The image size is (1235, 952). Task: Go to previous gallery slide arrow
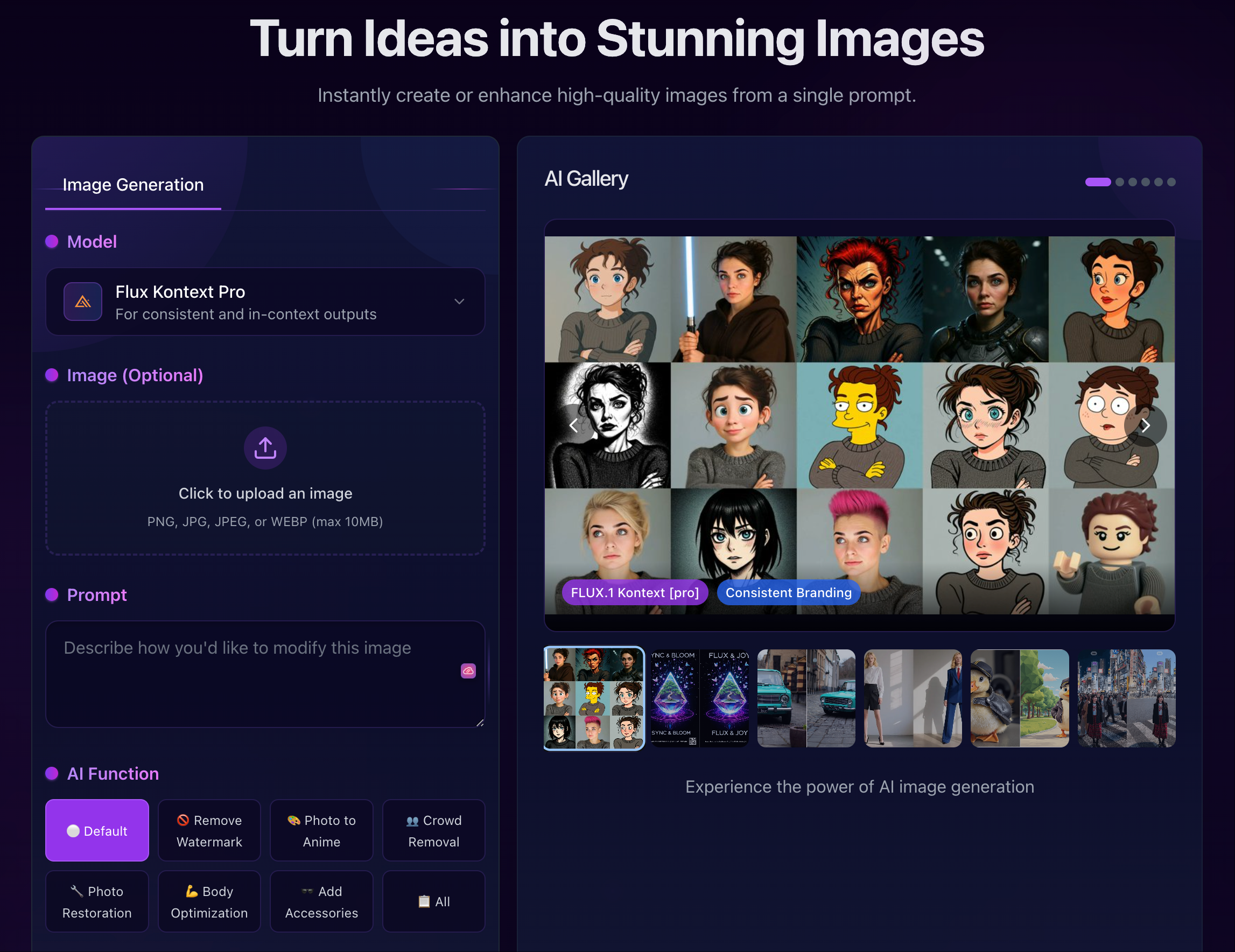click(573, 425)
